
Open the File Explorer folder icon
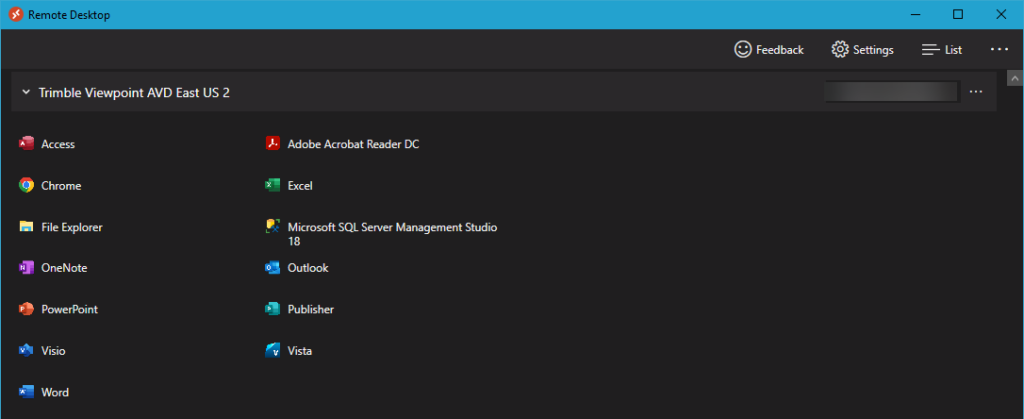click(x=26, y=227)
